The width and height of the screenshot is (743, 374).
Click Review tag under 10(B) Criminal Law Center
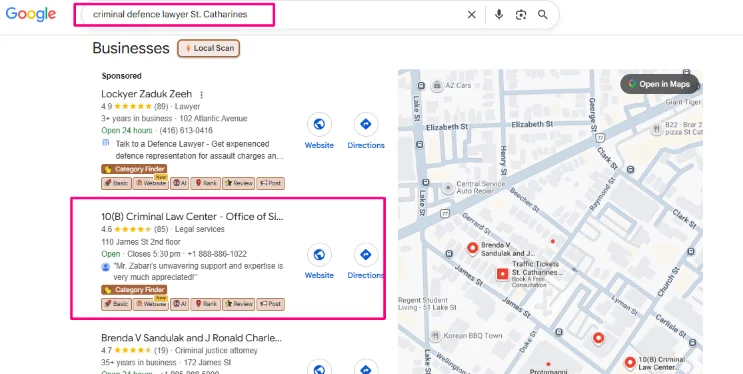[238, 304]
